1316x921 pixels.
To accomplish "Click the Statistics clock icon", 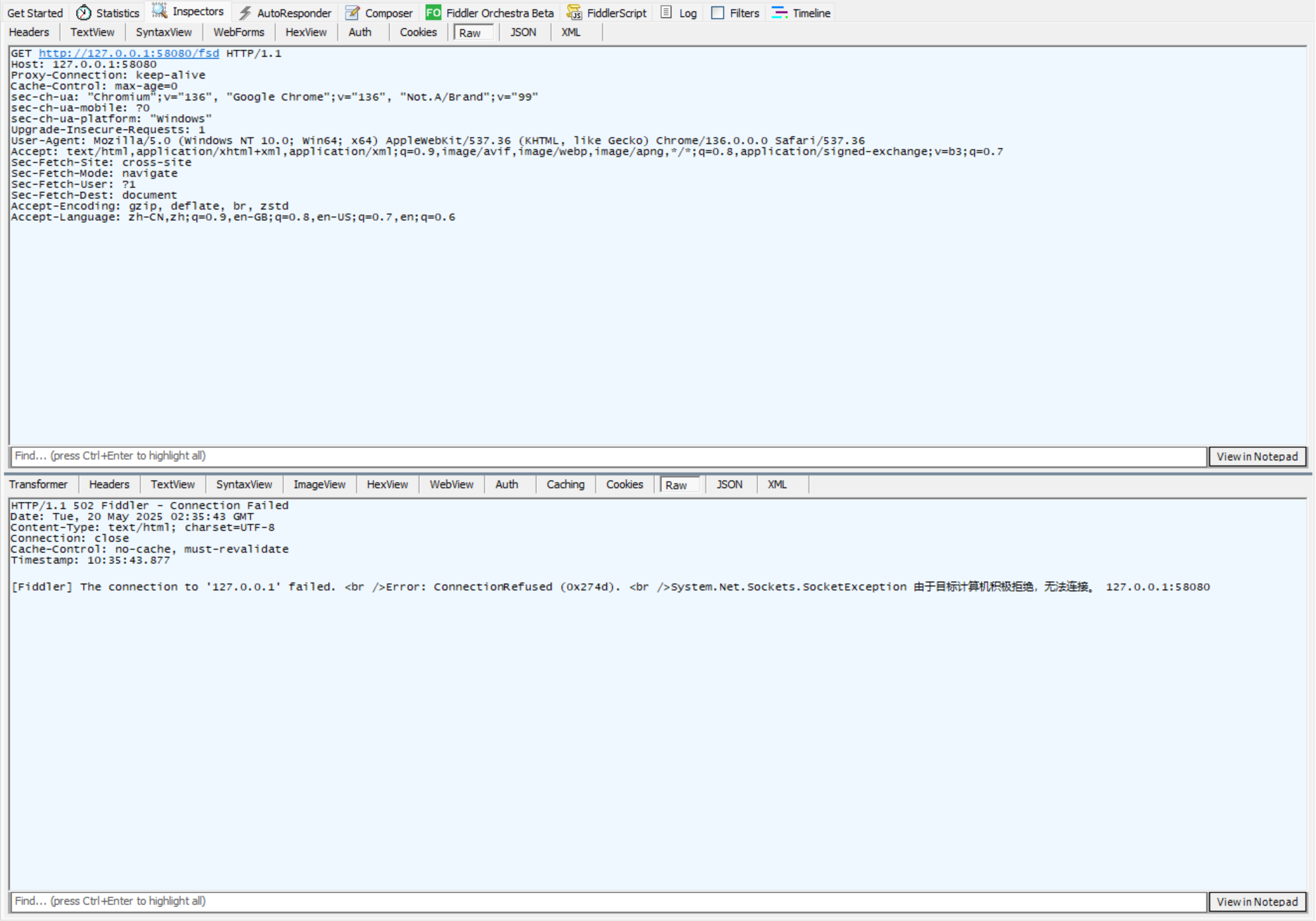I will (84, 13).
